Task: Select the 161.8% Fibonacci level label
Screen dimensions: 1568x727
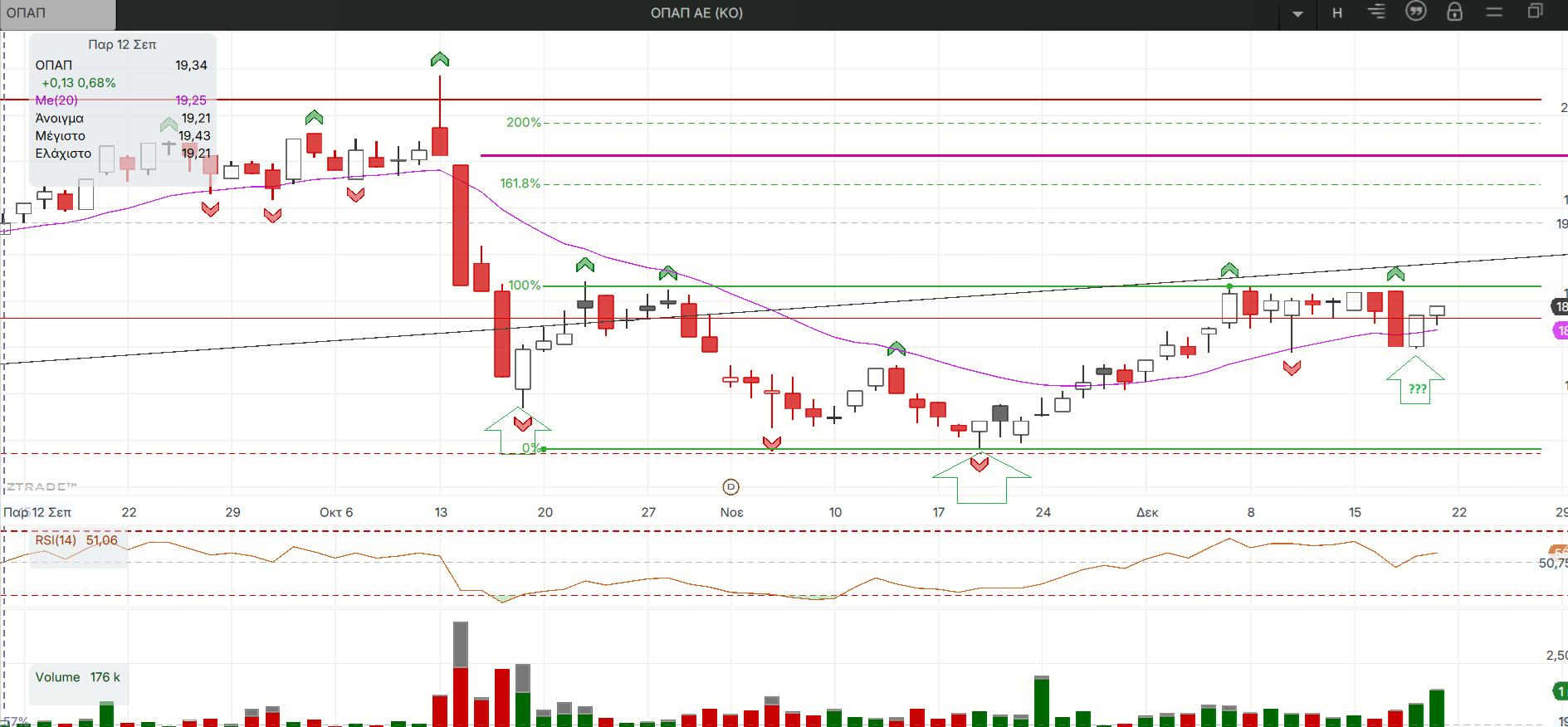Action: (x=520, y=183)
